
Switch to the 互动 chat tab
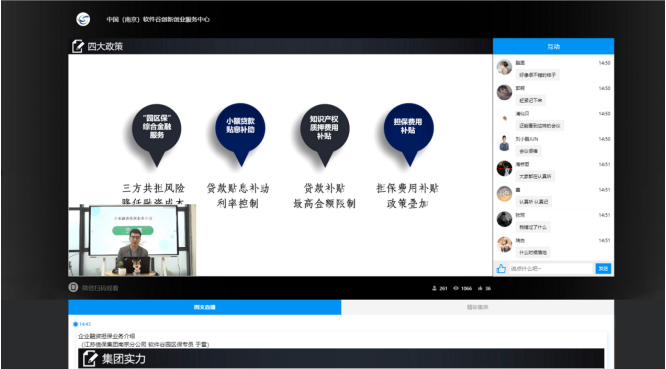553,46
